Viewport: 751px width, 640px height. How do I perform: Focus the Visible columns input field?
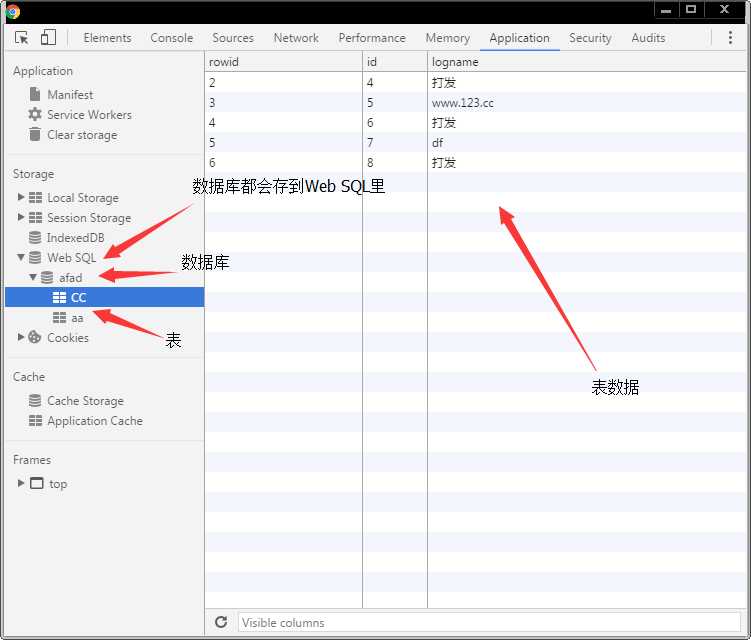pos(489,622)
